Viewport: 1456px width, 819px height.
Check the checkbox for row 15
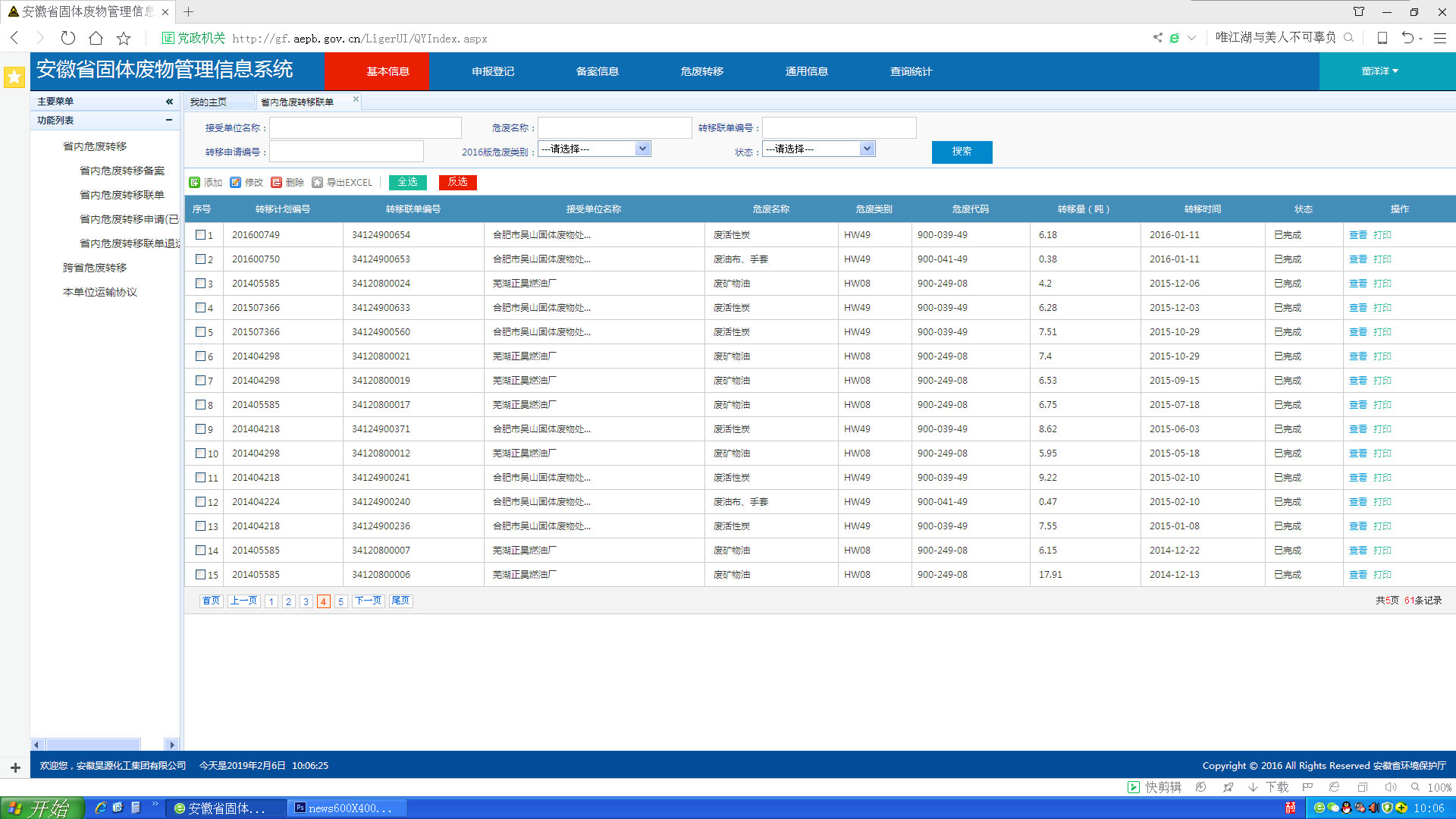pyautogui.click(x=201, y=575)
